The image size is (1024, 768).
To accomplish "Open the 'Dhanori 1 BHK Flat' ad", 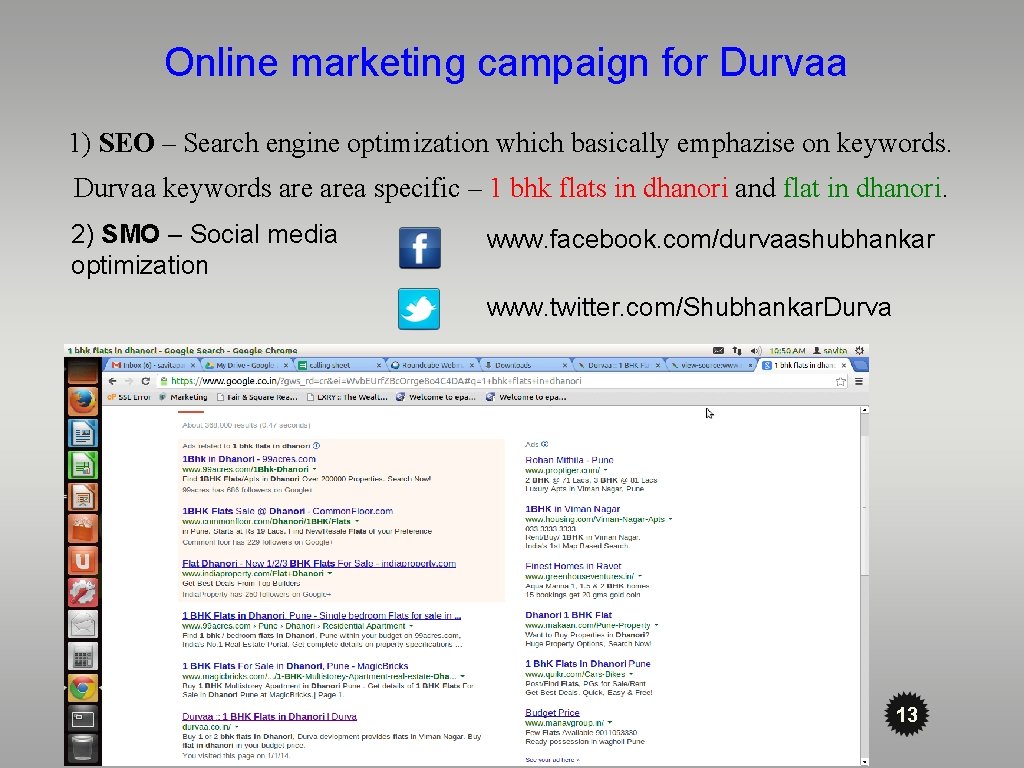I will click(568, 615).
